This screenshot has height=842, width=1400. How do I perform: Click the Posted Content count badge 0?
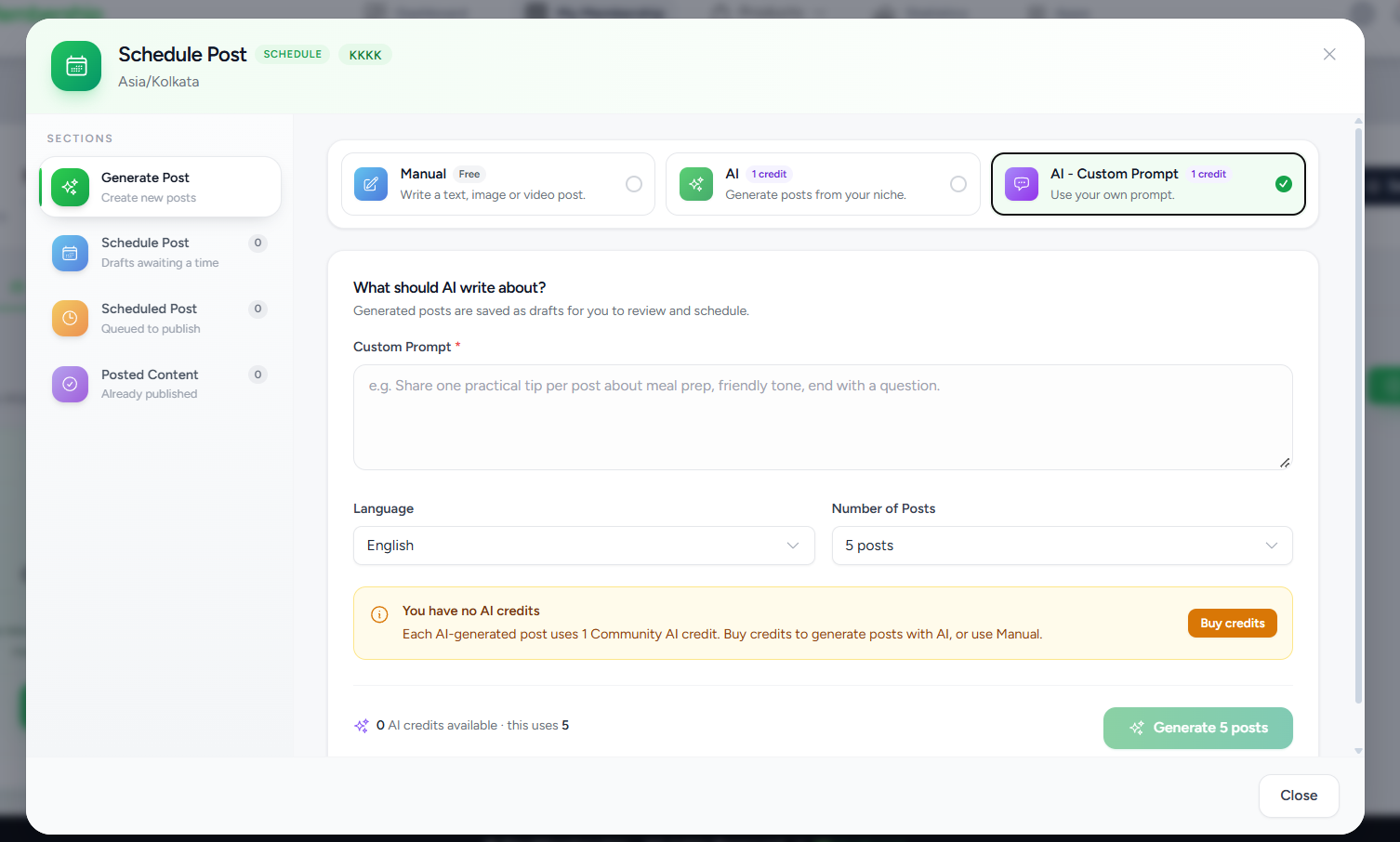tap(258, 375)
